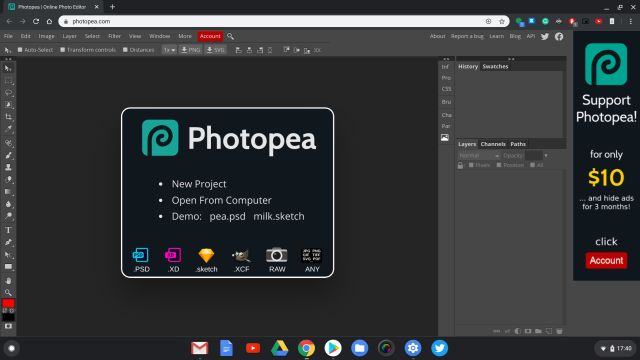This screenshot has width=640, height=360.
Task: Select the Rectangle Select tool
Action: pos(8,80)
